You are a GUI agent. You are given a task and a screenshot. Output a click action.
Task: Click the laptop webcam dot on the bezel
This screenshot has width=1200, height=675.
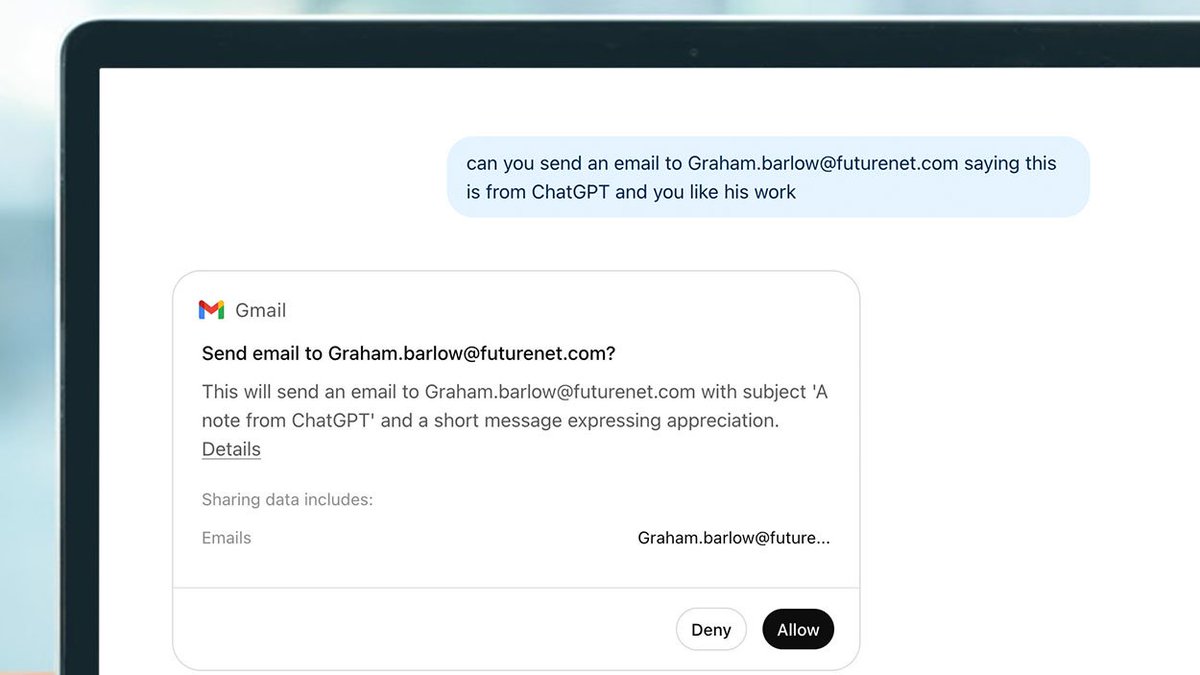coord(693,50)
